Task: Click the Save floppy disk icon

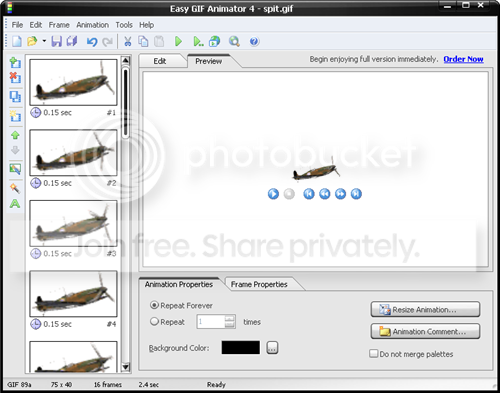Action: tap(56, 41)
